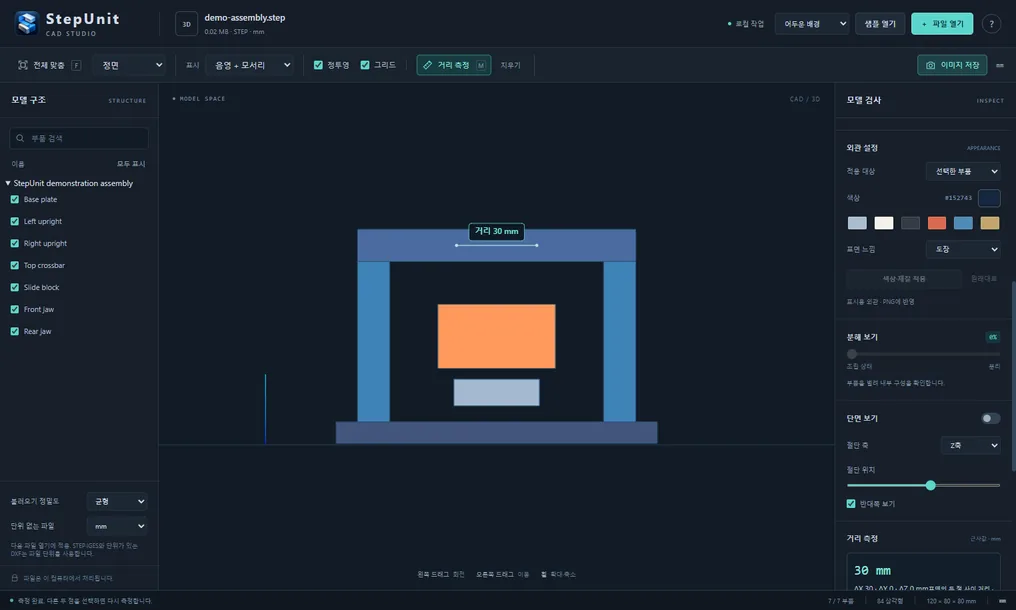Click the fit-all frame icon
This screenshot has width=1016, height=610.
pos(23,65)
